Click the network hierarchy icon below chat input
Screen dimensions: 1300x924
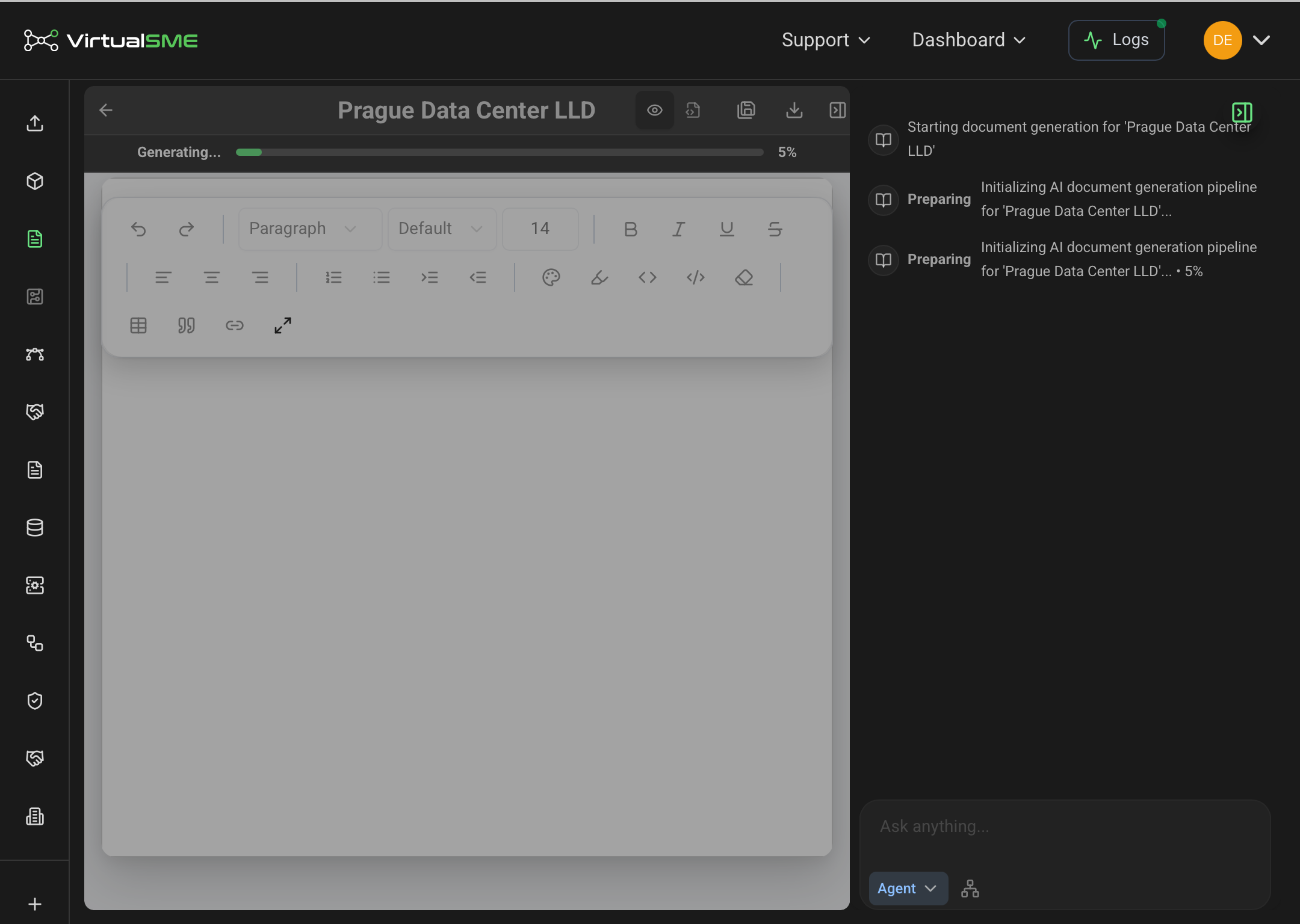coord(970,889)
